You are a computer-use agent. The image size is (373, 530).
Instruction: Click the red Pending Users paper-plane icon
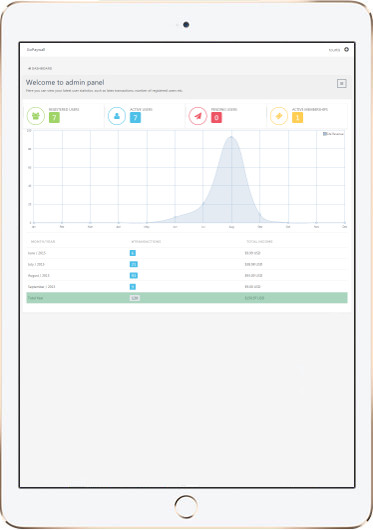tap(198, 116)
